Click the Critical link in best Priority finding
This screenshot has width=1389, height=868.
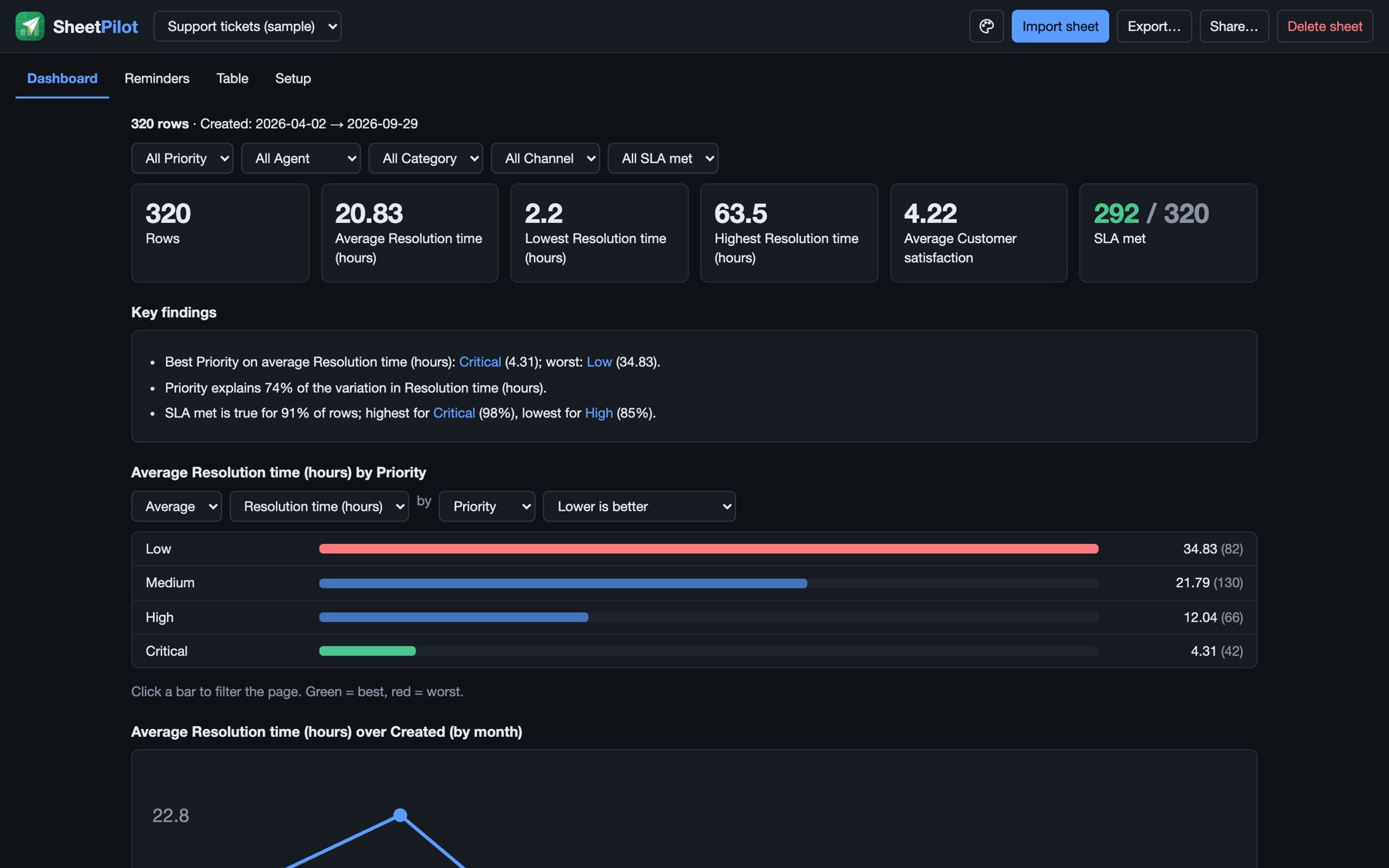pos(480,362)
